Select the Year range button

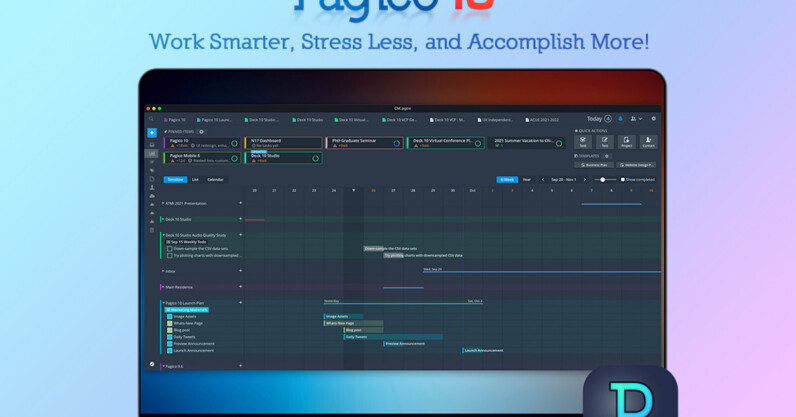pos(526,180)
